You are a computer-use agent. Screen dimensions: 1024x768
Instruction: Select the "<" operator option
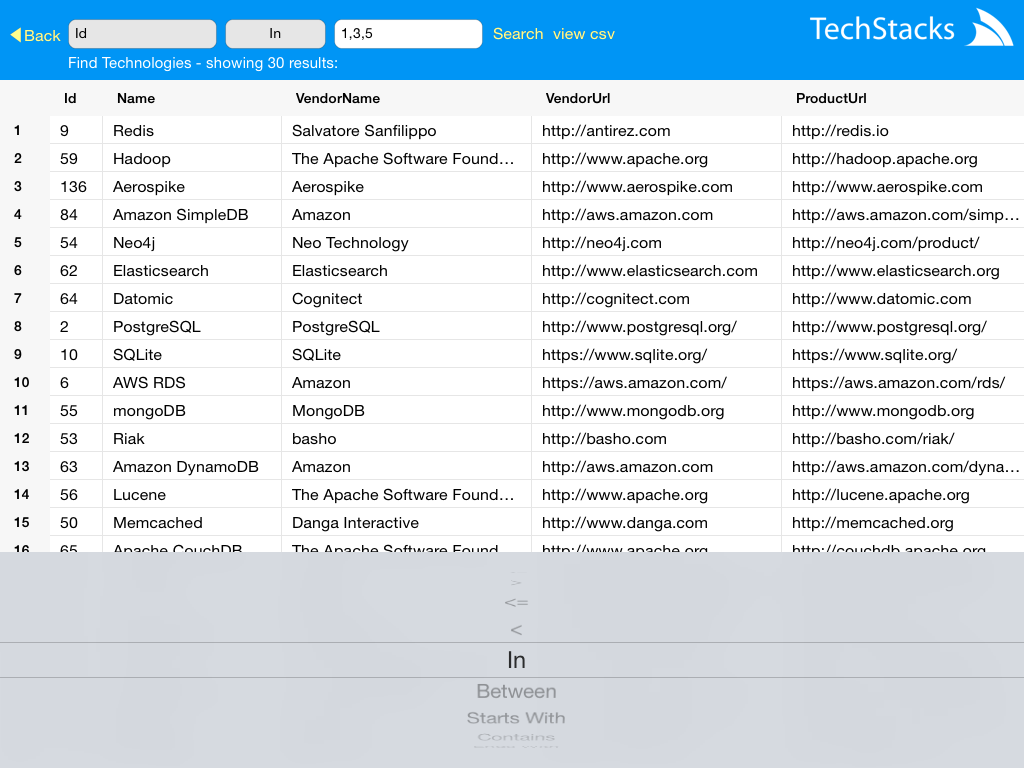516,629
